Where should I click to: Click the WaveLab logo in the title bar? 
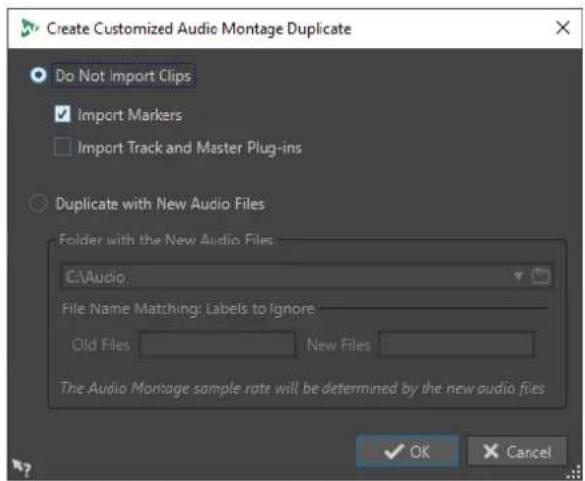(29, 28)
